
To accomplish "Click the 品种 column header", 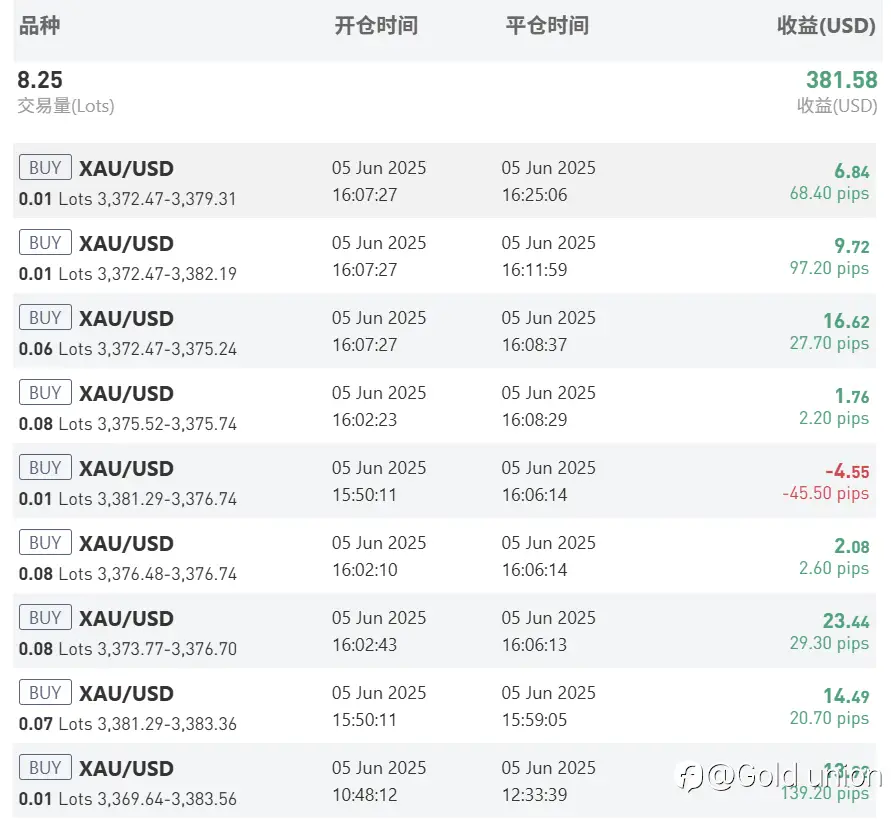I will 40,26.
